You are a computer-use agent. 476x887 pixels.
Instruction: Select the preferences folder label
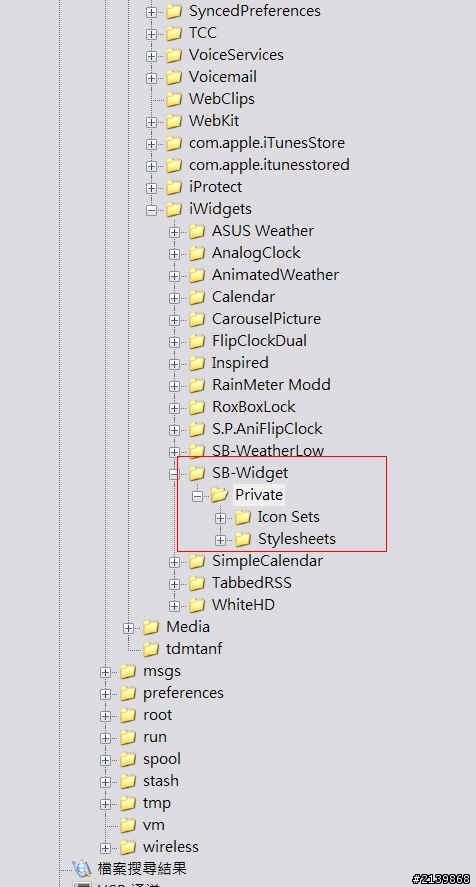click(183, 693)
